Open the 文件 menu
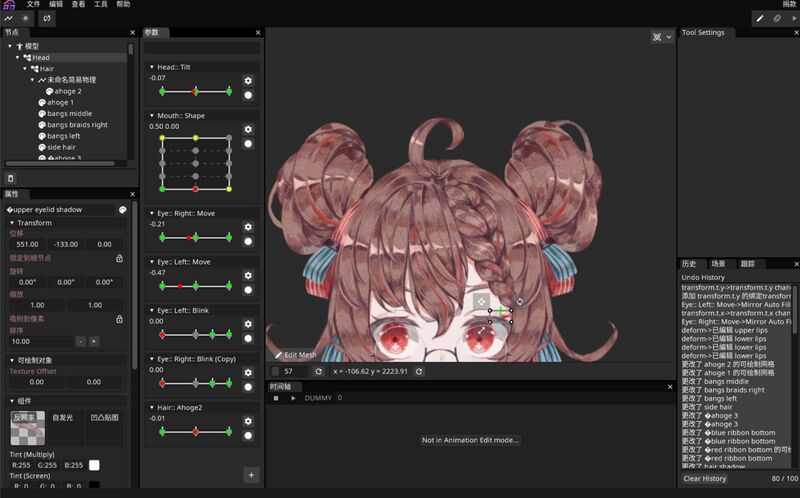The height and width of the screenshot is (498, 800). (34, 5)
